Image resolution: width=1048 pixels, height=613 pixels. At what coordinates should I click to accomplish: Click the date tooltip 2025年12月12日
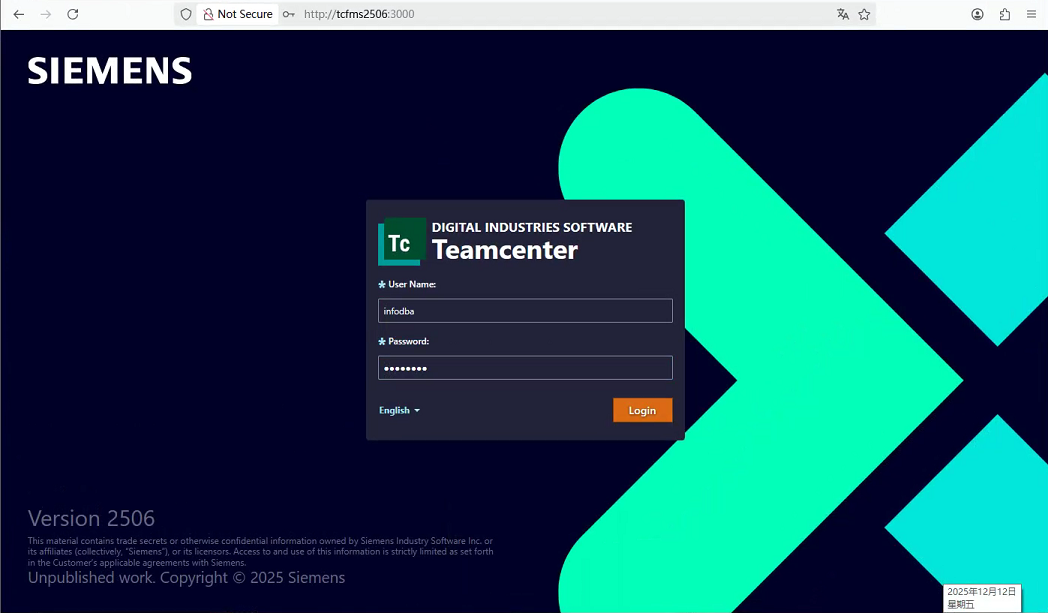pyautogui.click(x=982, y=598)
